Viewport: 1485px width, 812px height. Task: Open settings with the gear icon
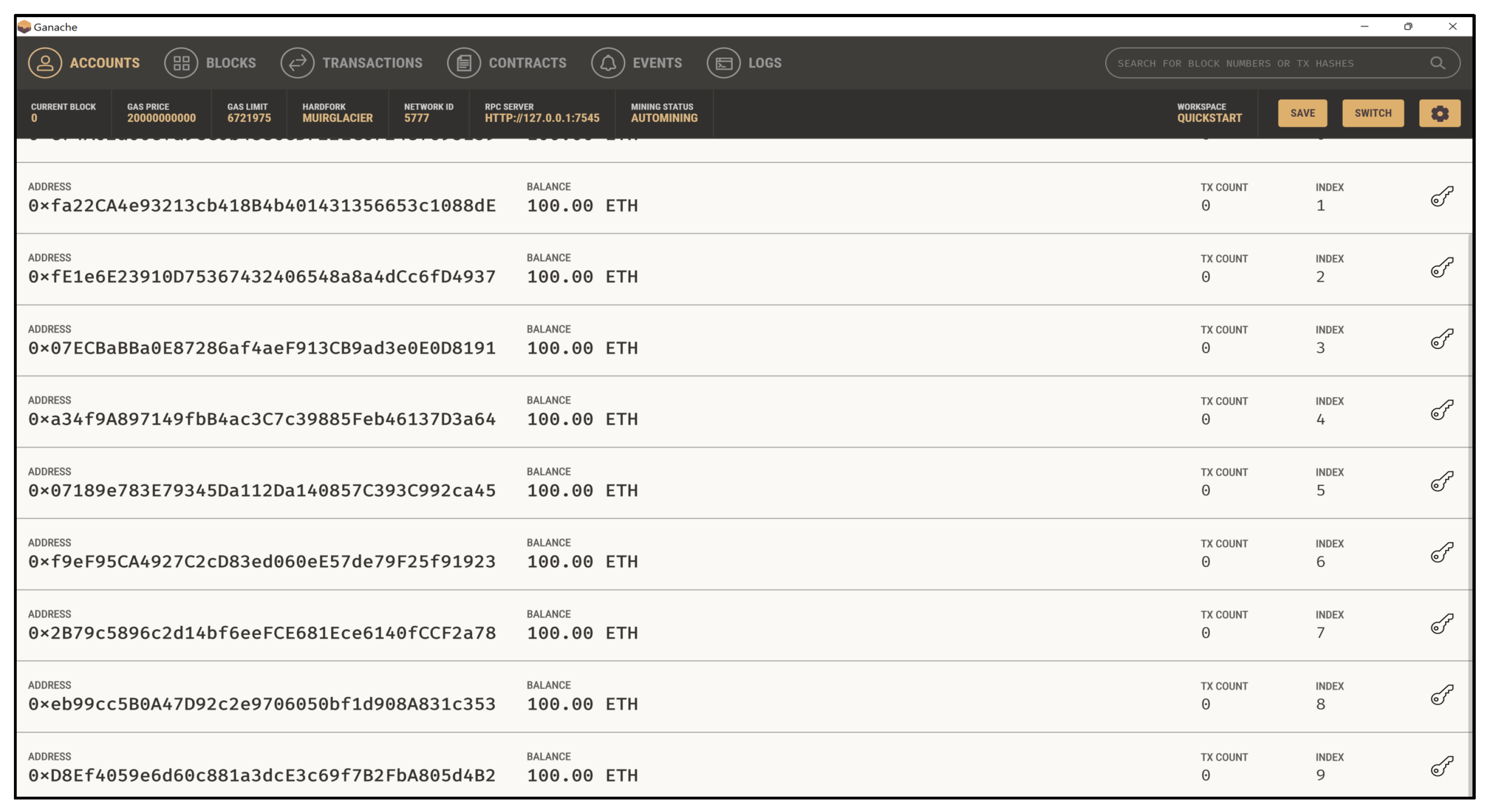(x=1439, y=113)
